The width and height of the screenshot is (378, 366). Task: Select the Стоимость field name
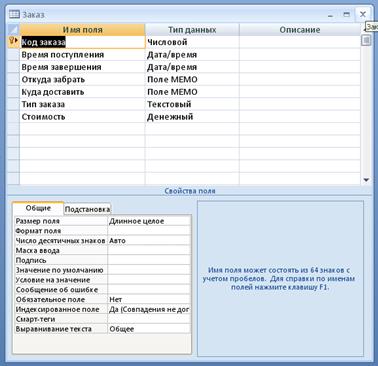82,117
